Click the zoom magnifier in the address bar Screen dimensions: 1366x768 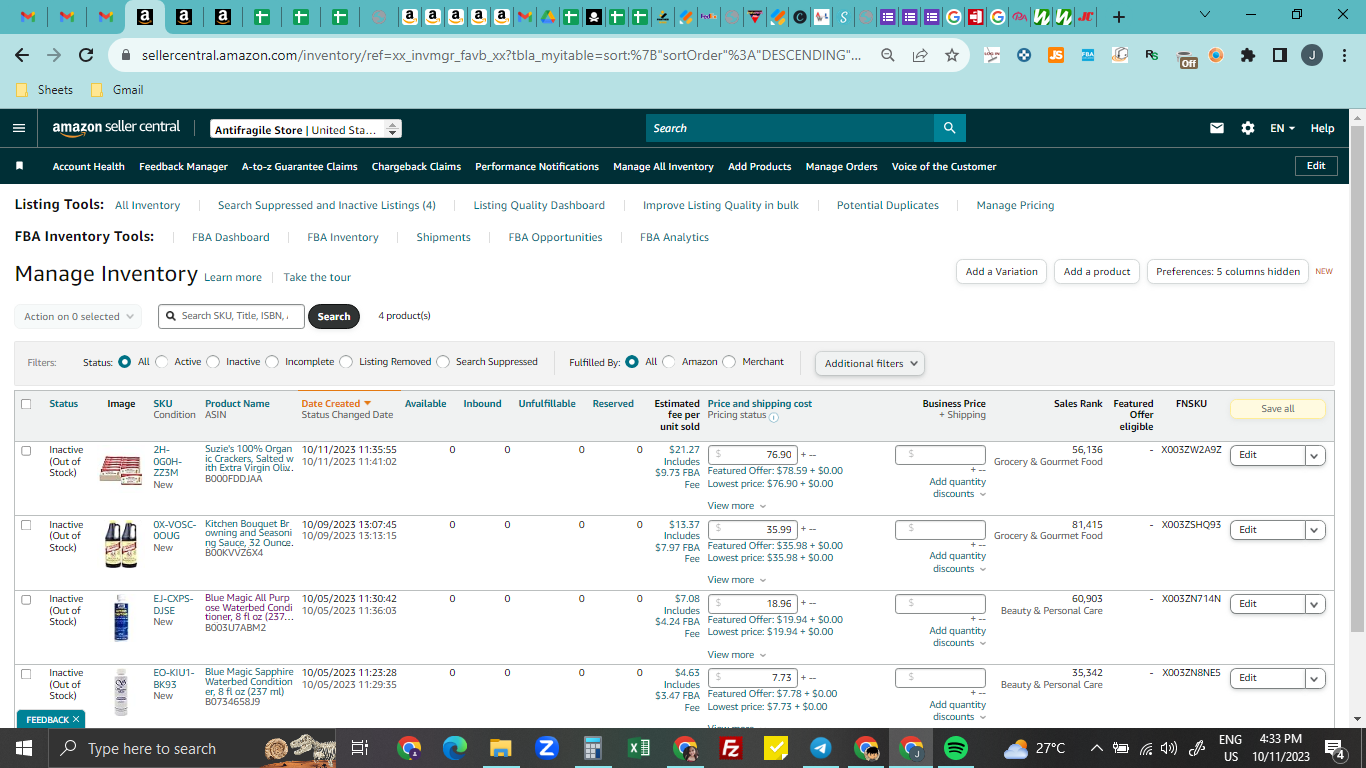pos(887,55)
